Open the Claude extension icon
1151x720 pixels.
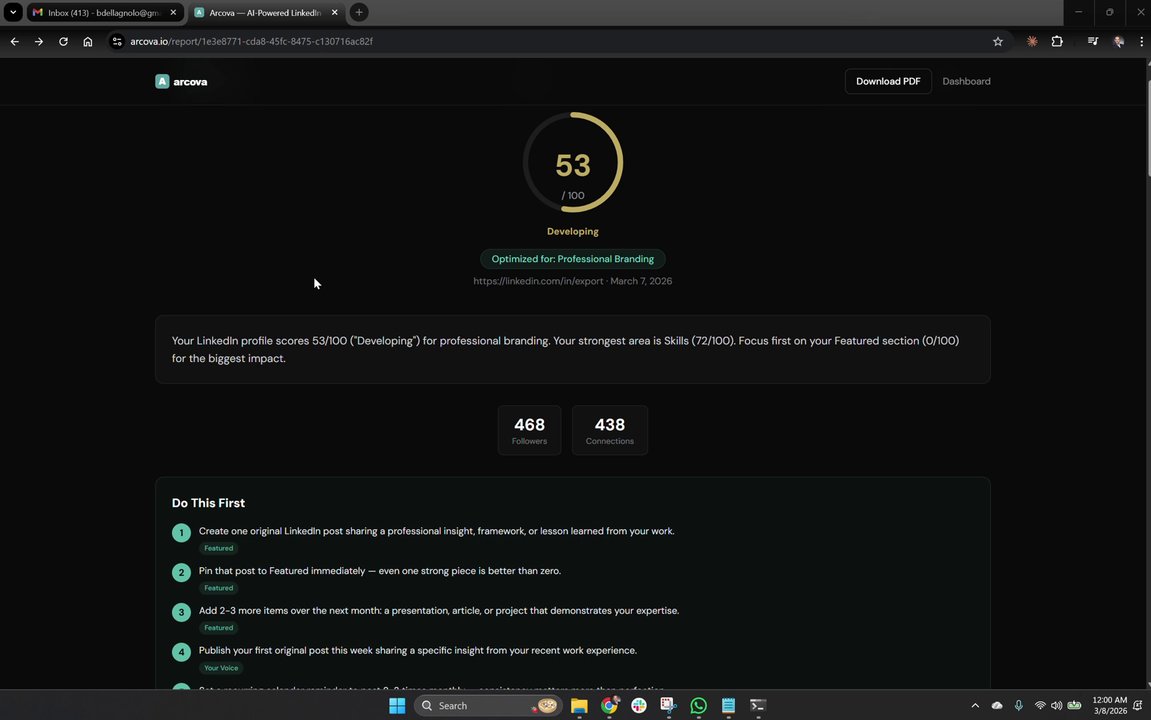tap(1032, 42)
